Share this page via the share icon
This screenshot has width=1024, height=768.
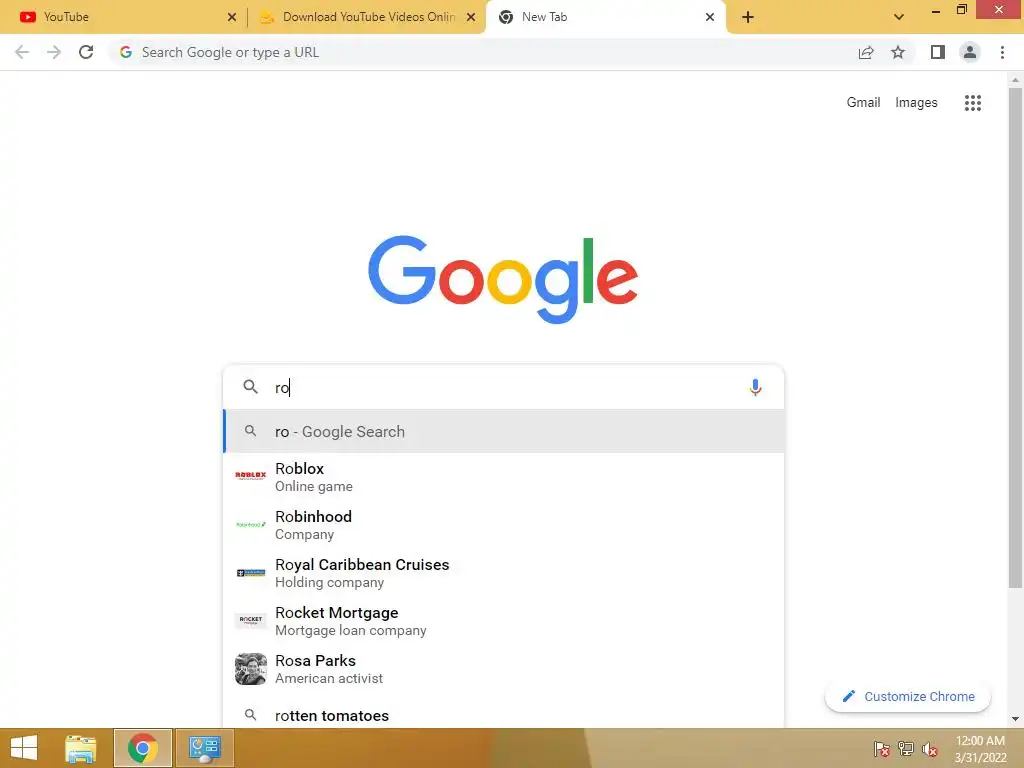pos(866,52)
